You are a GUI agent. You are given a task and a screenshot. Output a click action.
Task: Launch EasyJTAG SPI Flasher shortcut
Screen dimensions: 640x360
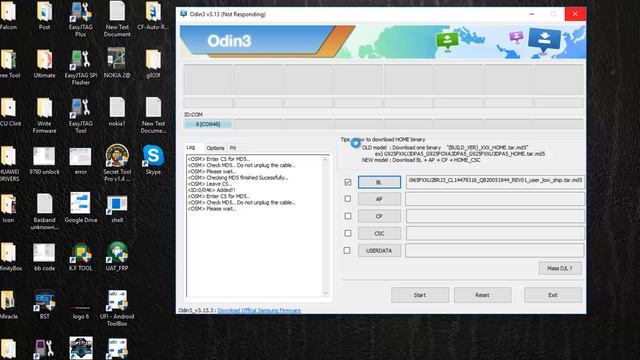pos(80,67)
